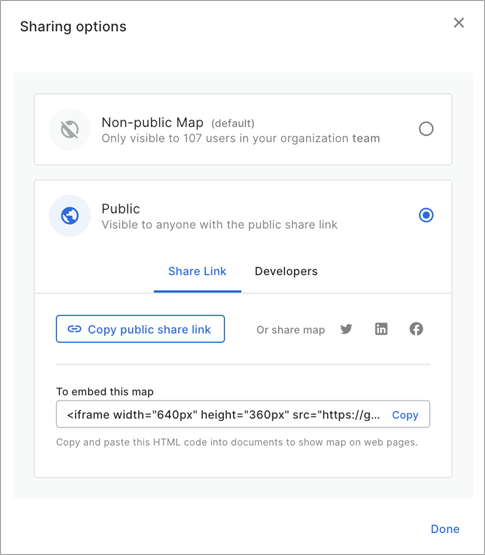
Task: Copy the iframe embed code
Action: pyautogui.click(x=405, y=414)
